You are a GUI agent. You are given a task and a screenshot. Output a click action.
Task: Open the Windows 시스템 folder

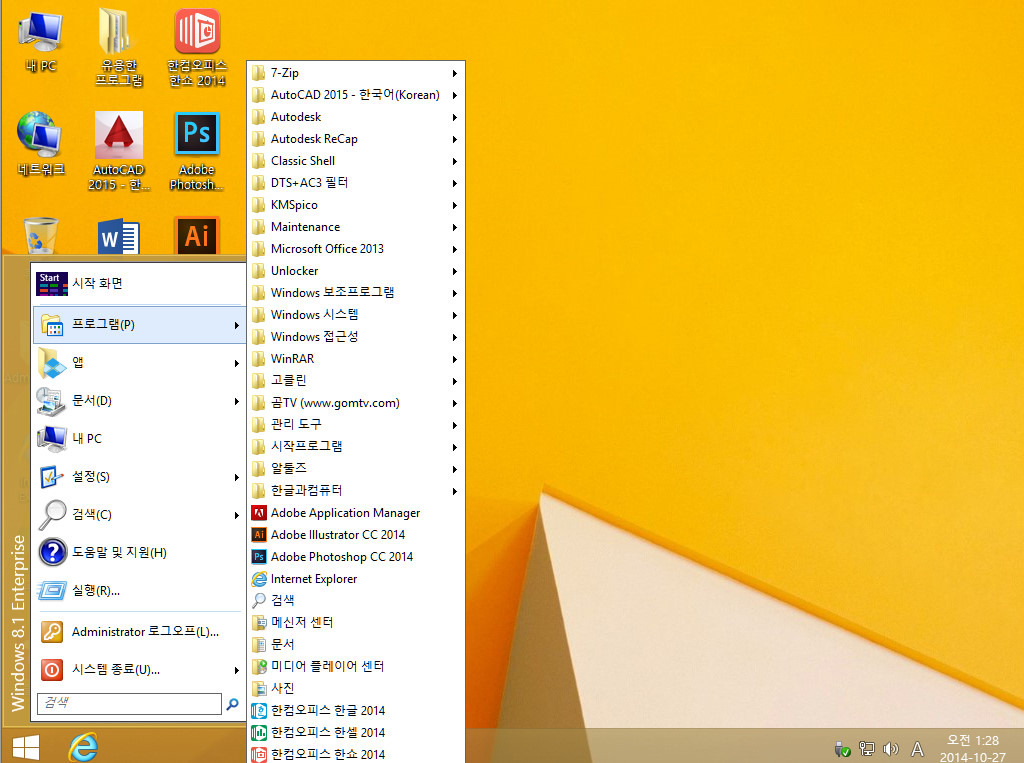[356, 315]
